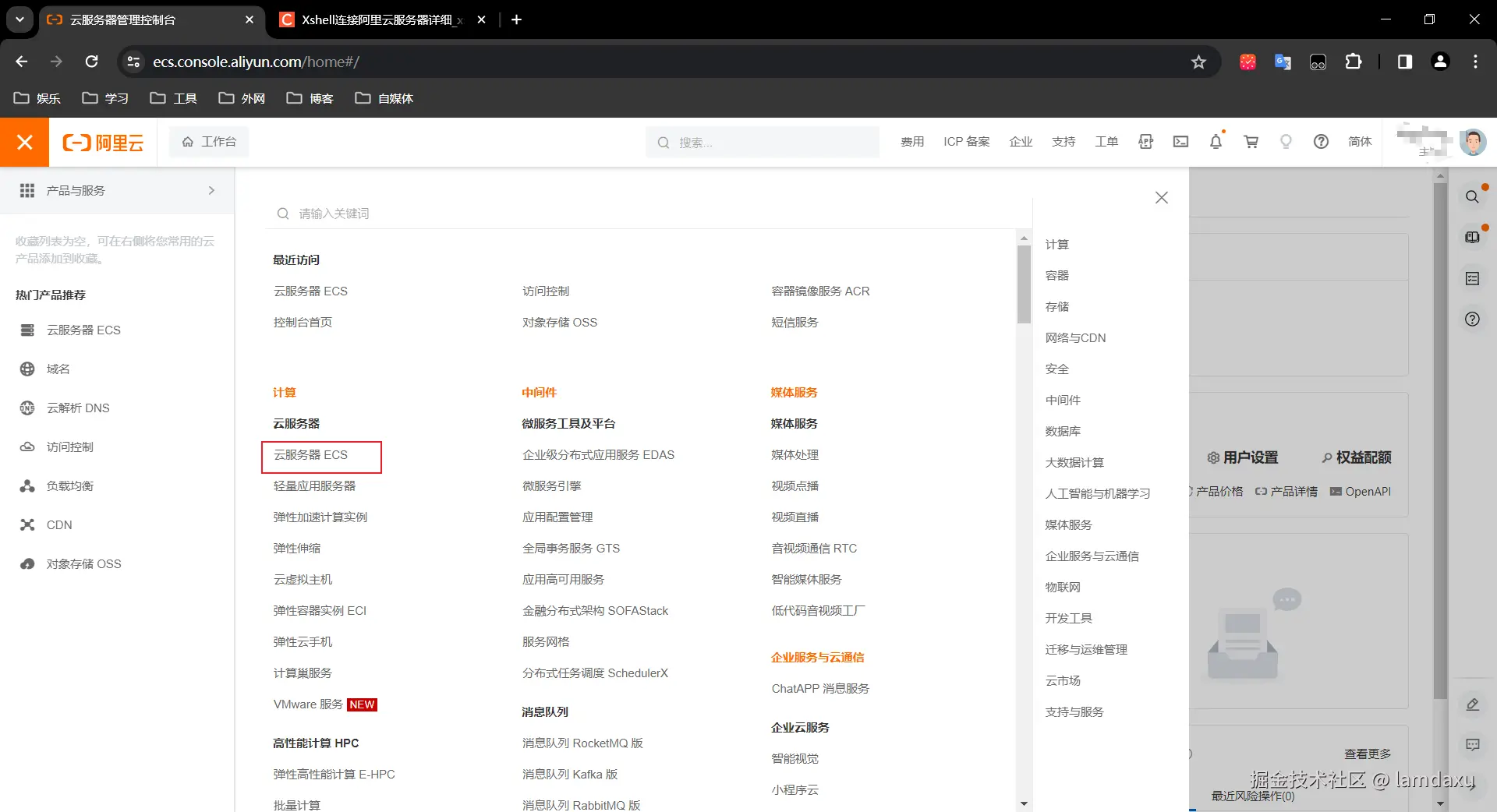The image size is (1497, 812).
Task: Jump to 物联网 category
Action: tap(1063, 588)
